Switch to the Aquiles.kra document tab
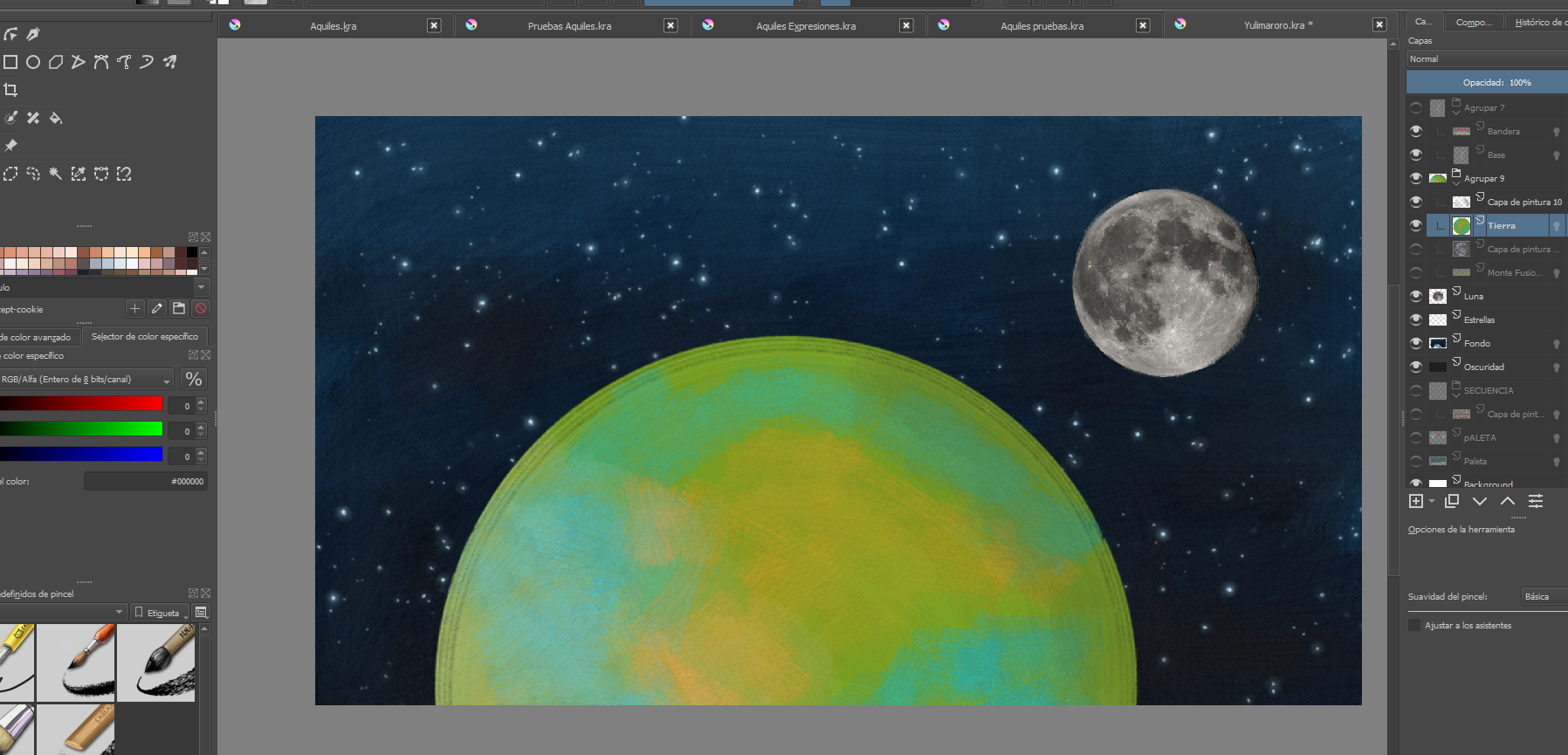 click(334, 26)
